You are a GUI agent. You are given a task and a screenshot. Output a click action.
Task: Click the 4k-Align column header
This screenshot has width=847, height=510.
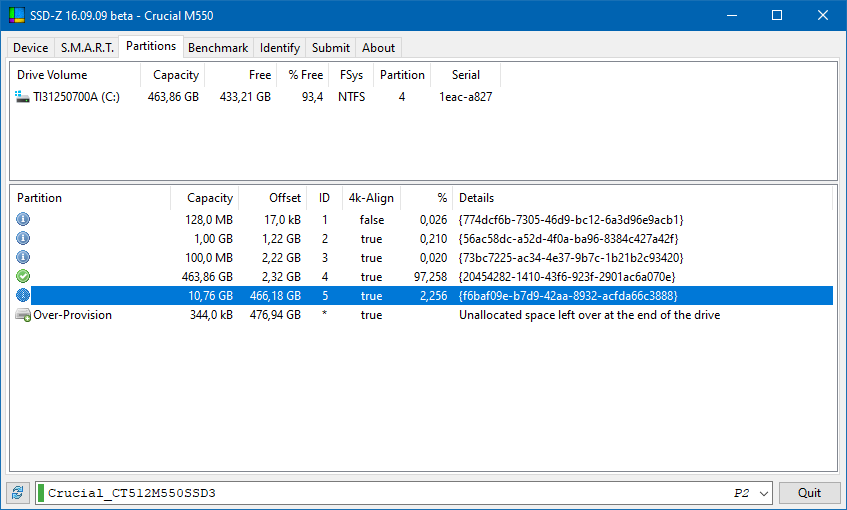pos(371,198)
